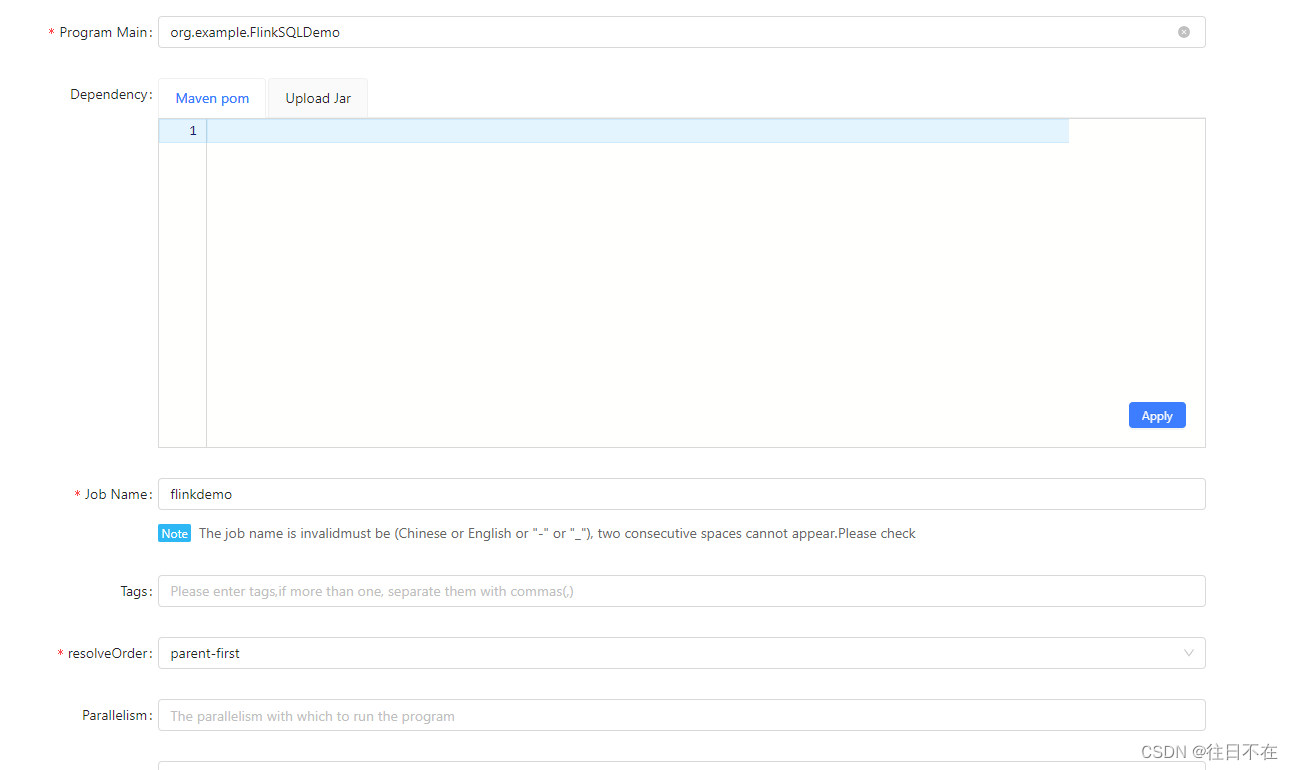Click the Tags label
The image size is (1293, 770).
pyautogui.click(x=136, y=591)
